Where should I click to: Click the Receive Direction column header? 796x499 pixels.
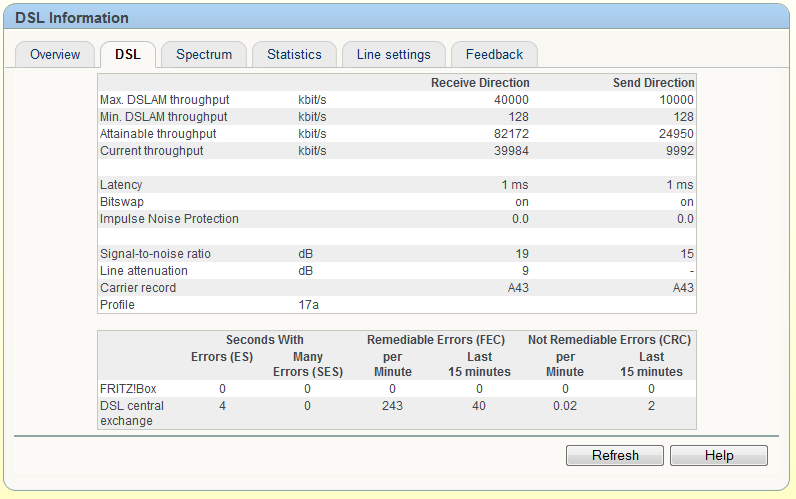(x=480, y=83)
